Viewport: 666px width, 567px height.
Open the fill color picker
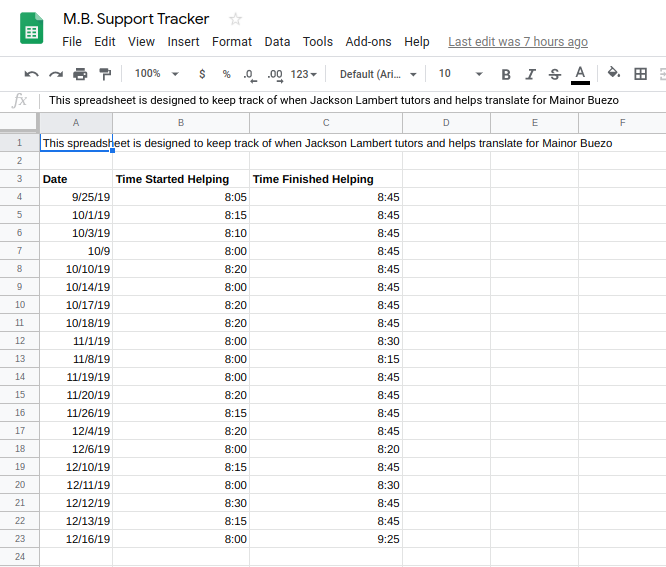click(x=613, y=73)
